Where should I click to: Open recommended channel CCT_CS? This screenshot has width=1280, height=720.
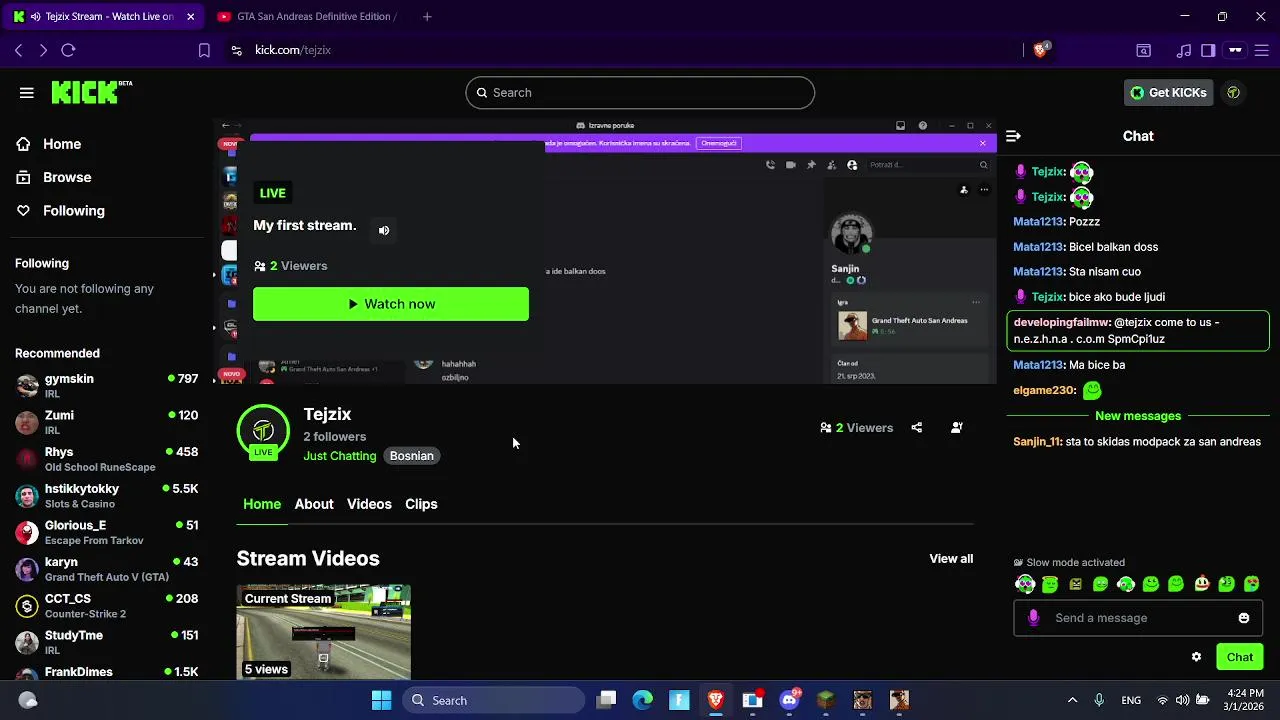point(107,606)
